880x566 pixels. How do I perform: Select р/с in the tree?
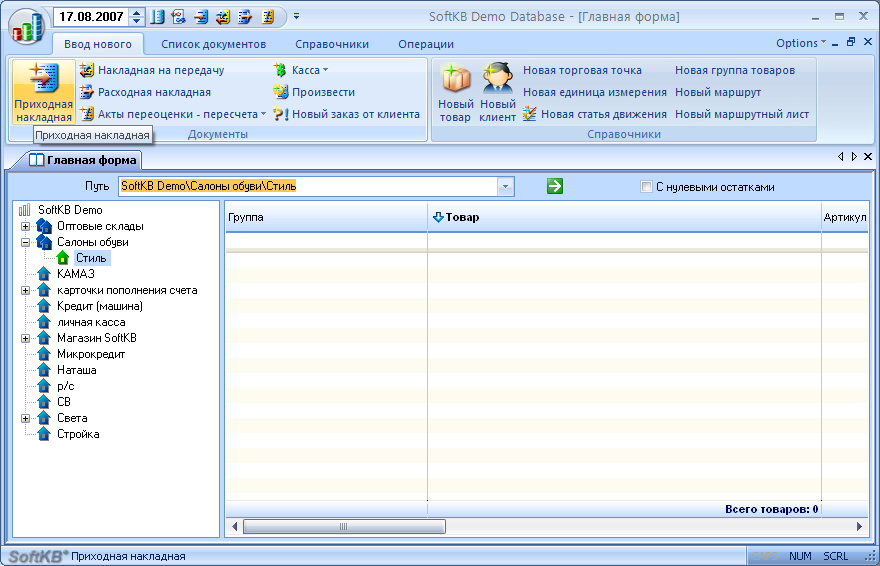tap(65, 386)
